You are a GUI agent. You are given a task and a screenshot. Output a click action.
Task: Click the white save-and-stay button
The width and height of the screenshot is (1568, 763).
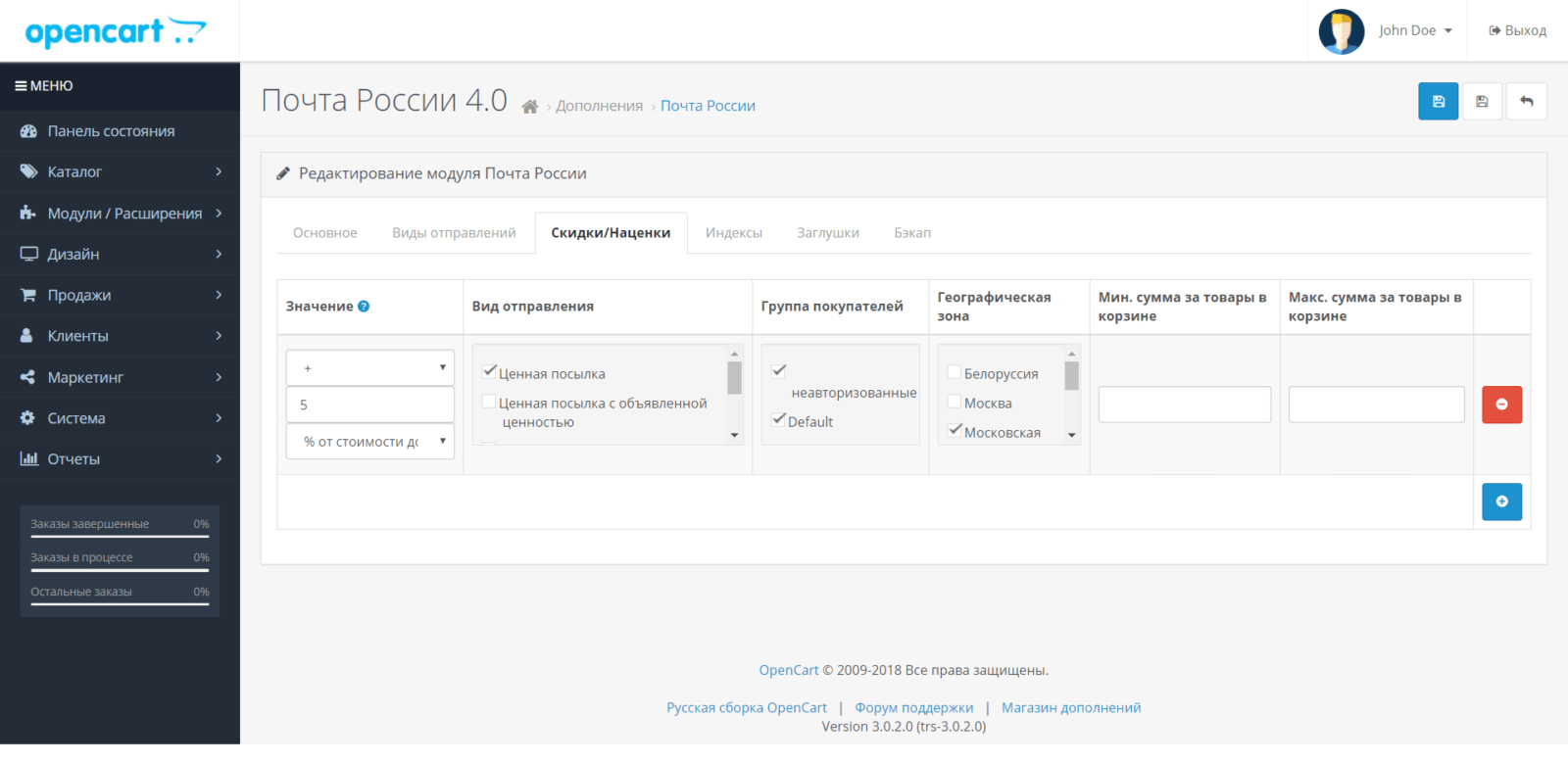coord(1482,101)
